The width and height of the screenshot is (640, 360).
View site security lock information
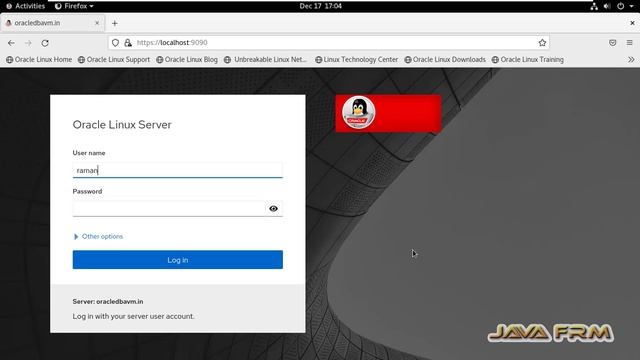tap(128, 42)
